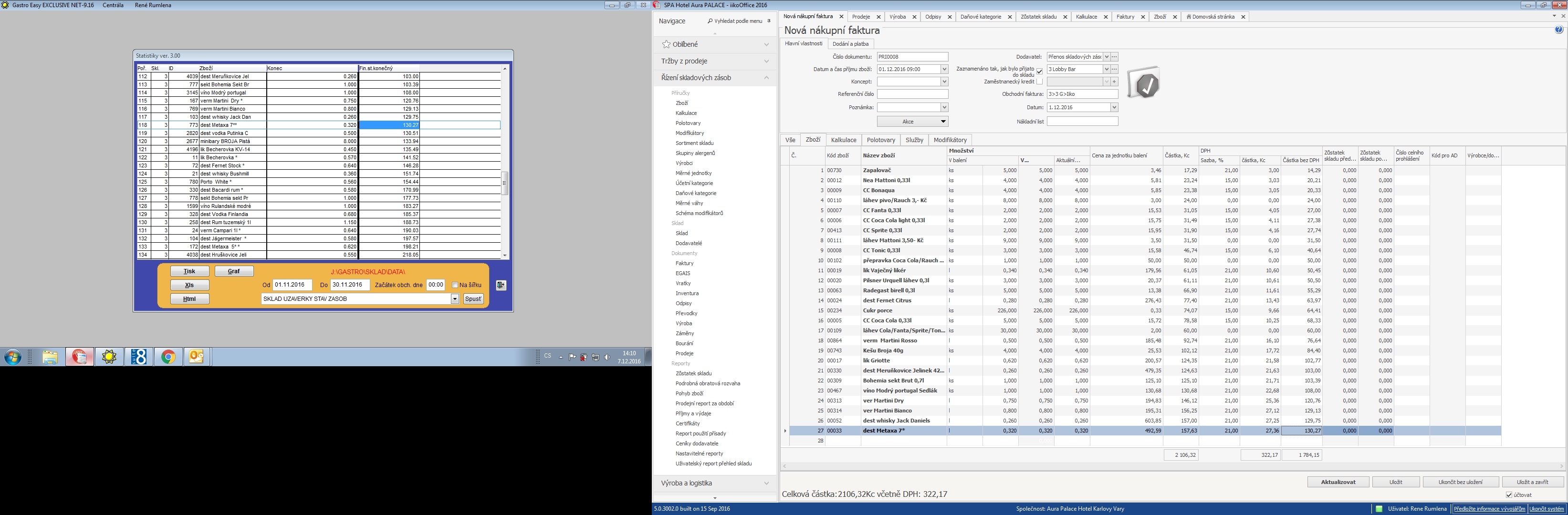Open the Datum 1.12.2016 dropdown
The image size is (1568, 515).
[x=1114, y=108]
